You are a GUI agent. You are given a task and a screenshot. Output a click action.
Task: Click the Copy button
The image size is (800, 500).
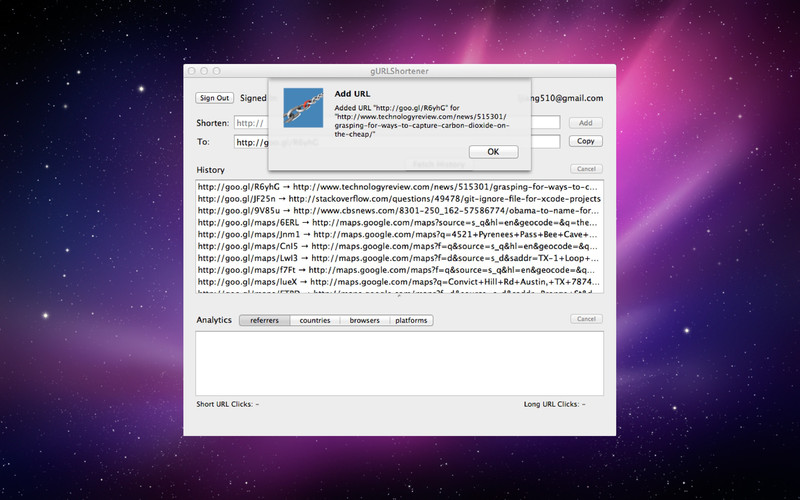pyautogui.click(x=586, y=141)
